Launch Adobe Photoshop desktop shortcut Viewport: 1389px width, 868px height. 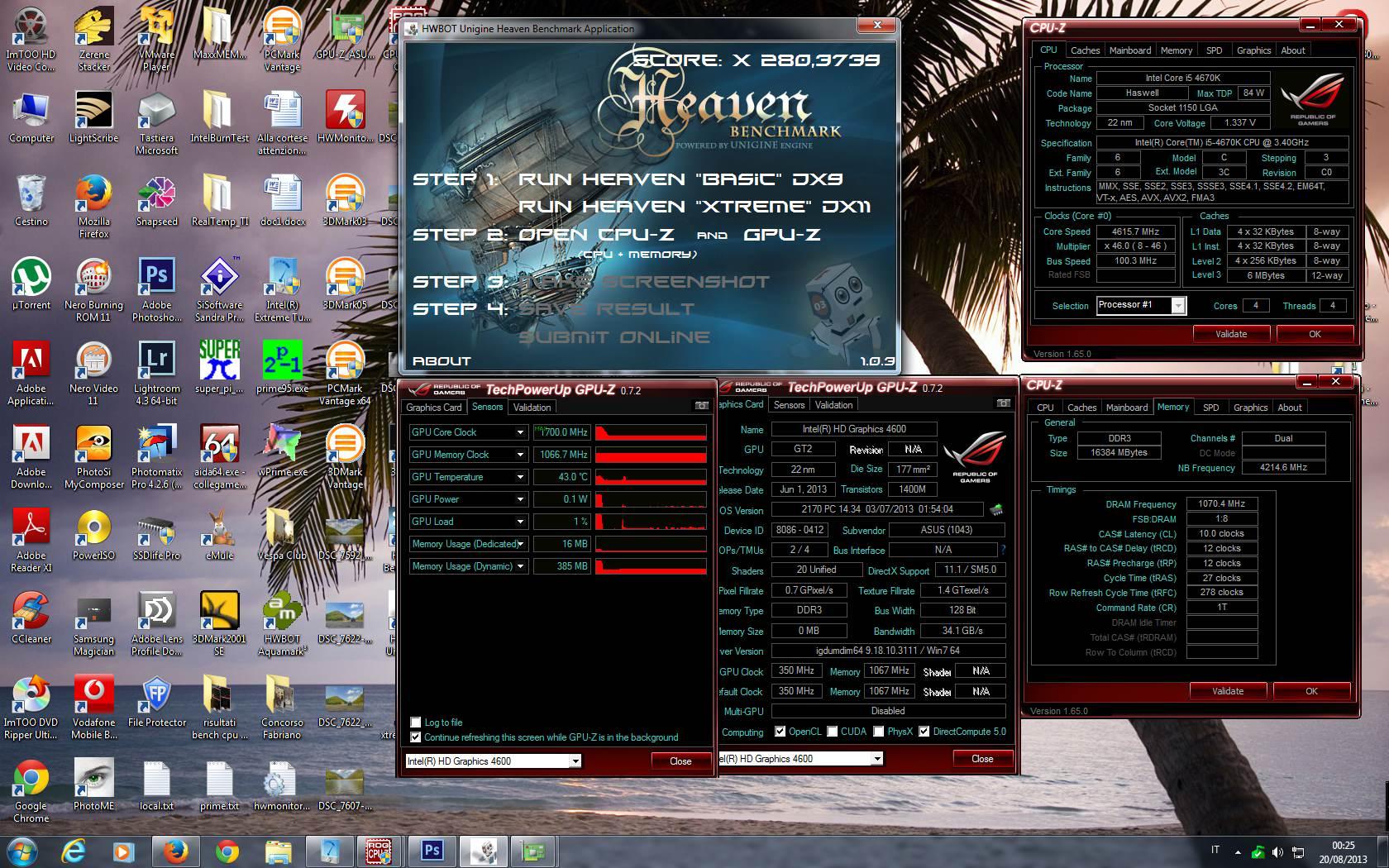[156, 290]
